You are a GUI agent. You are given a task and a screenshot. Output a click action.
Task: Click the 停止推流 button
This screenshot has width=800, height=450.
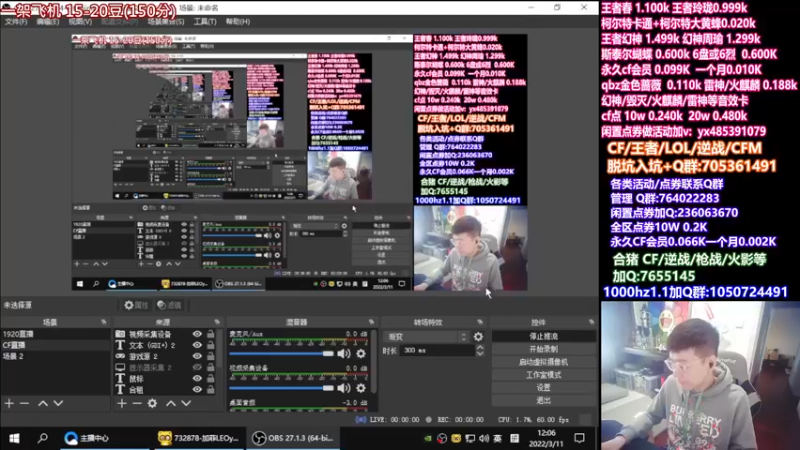543,337
